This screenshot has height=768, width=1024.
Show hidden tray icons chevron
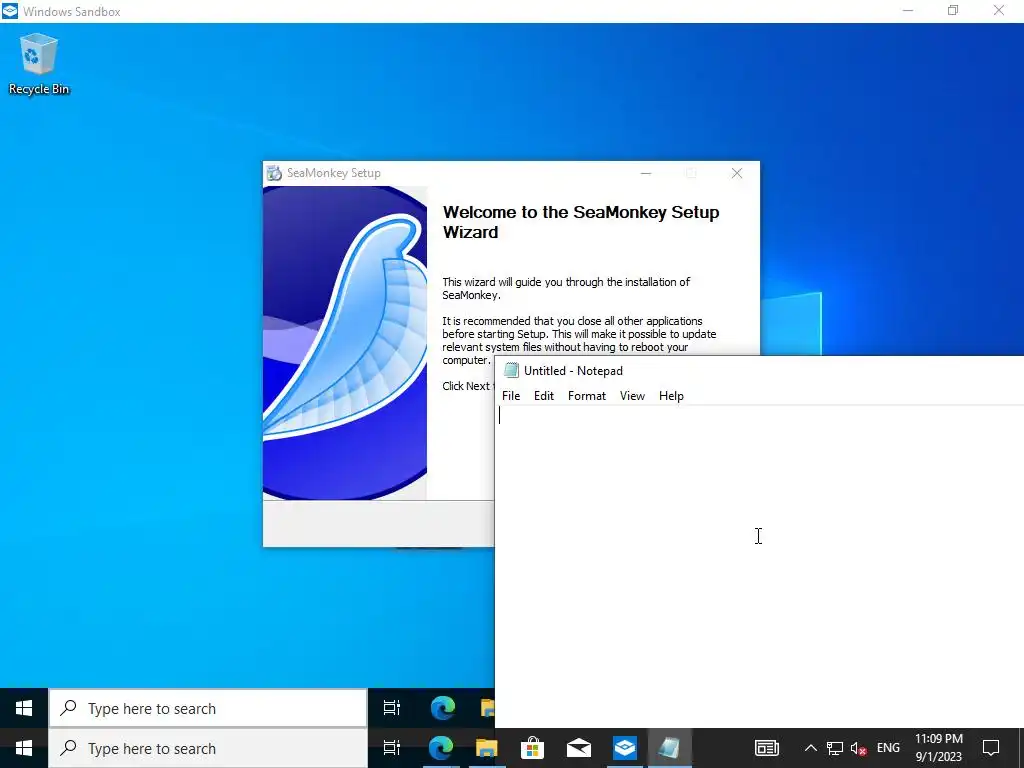pos(810,748)
